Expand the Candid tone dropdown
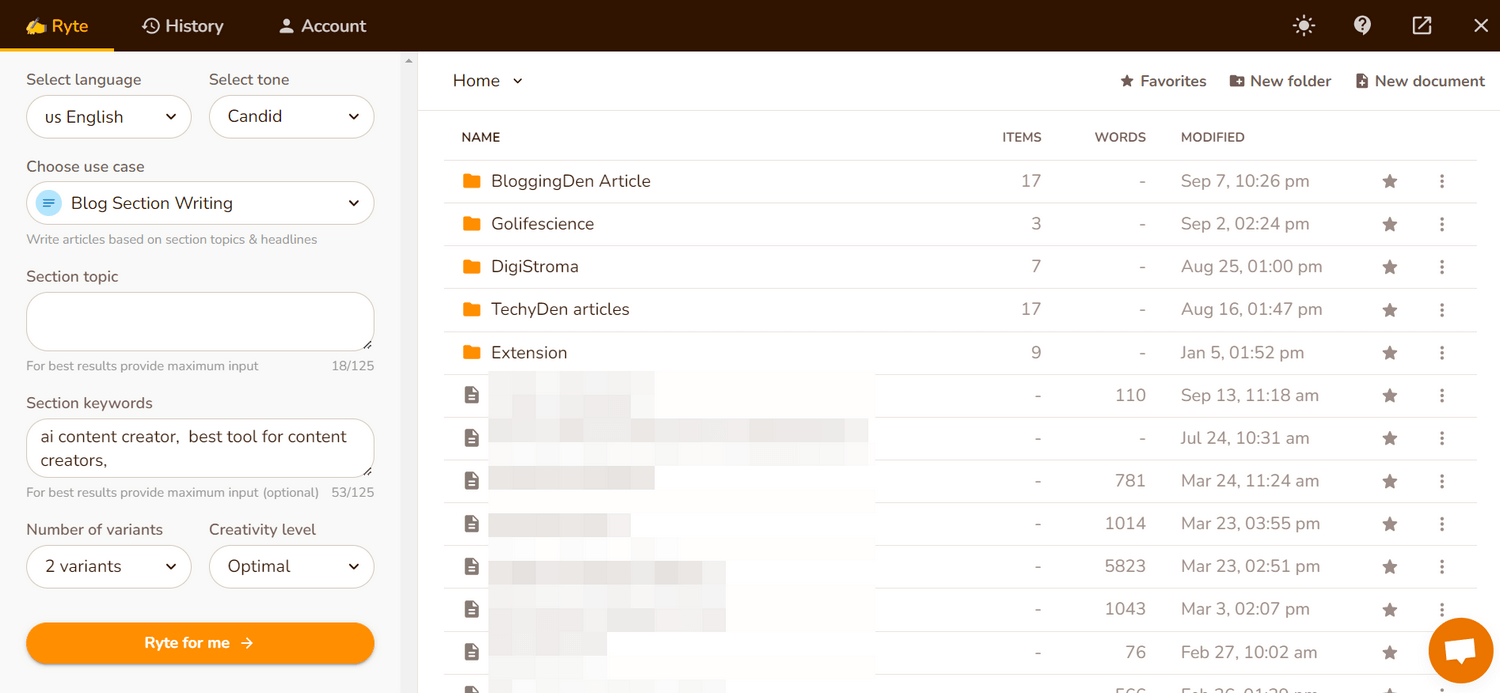This screenshot has height=693, width=1500. click(x=291, y=117)
